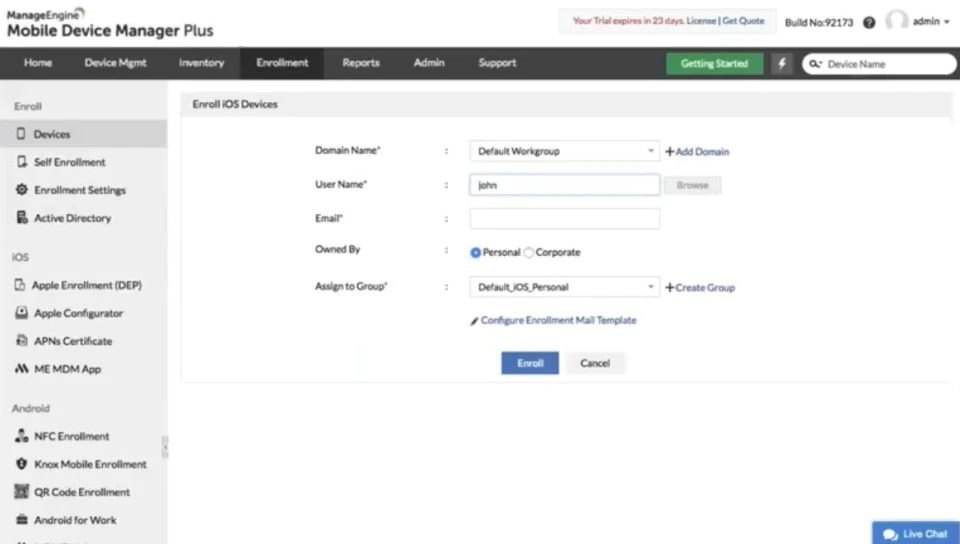Screen dimensions: 960x544
Task: Open Configure Enrollment Mail Template link
Action: click(558, 321)
